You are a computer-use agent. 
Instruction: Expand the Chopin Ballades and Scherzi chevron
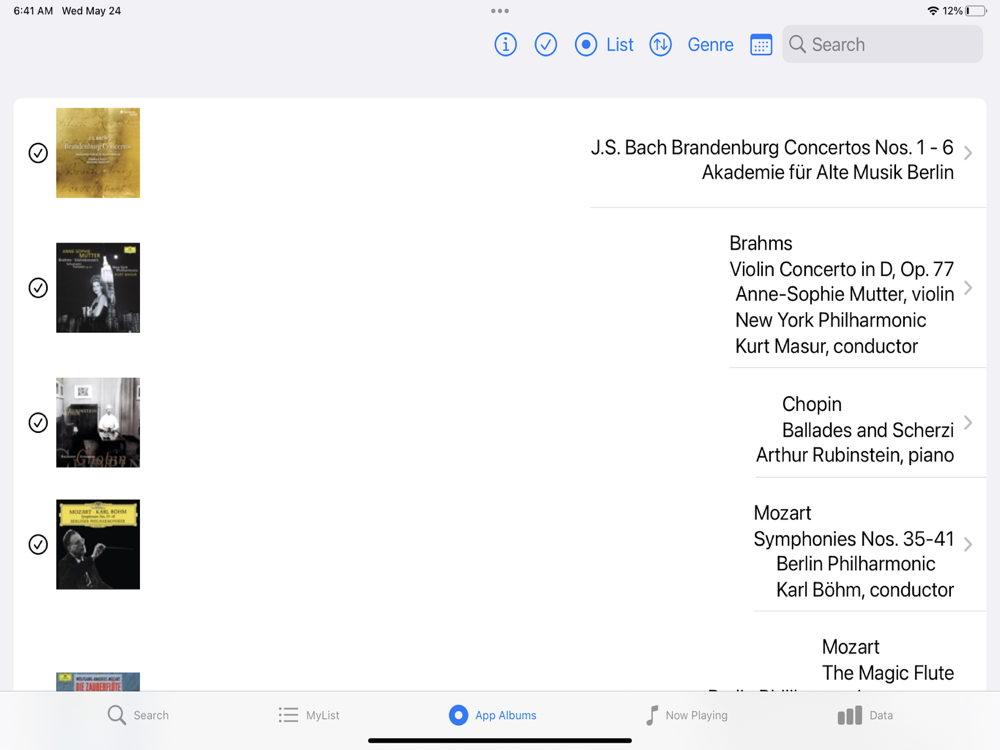968,423
